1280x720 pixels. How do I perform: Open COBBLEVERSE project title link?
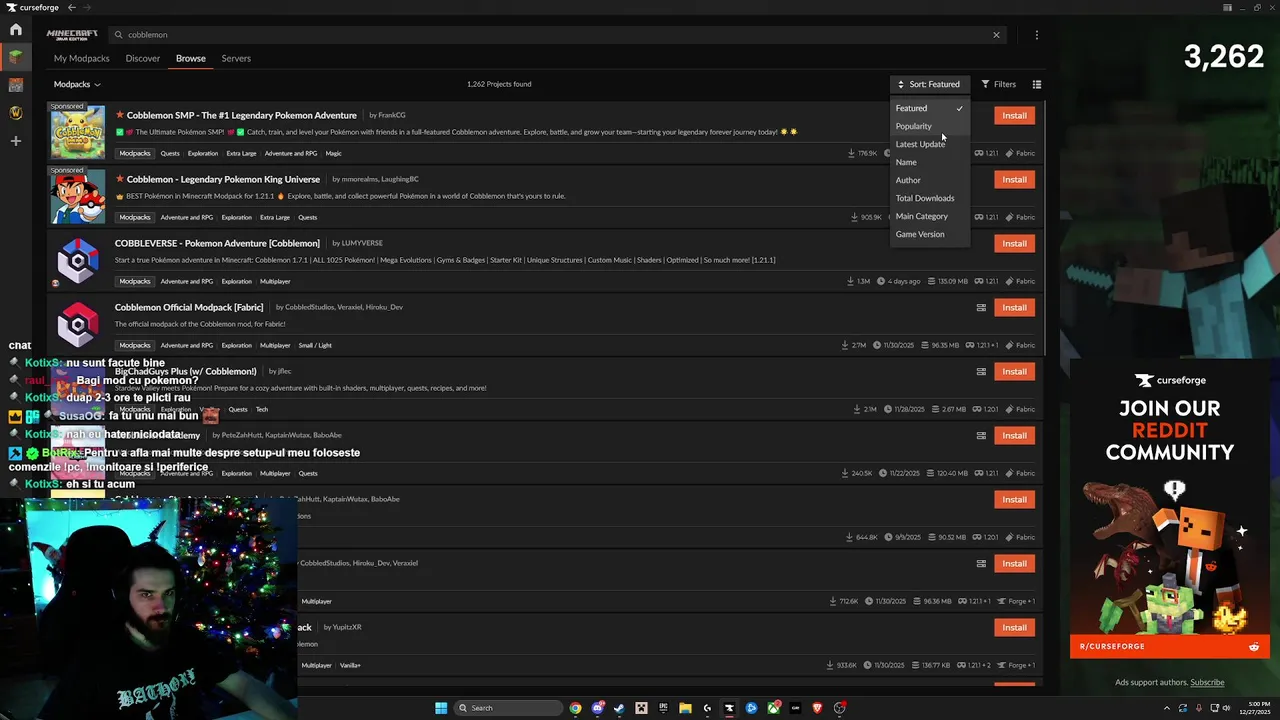coord(217,243)
